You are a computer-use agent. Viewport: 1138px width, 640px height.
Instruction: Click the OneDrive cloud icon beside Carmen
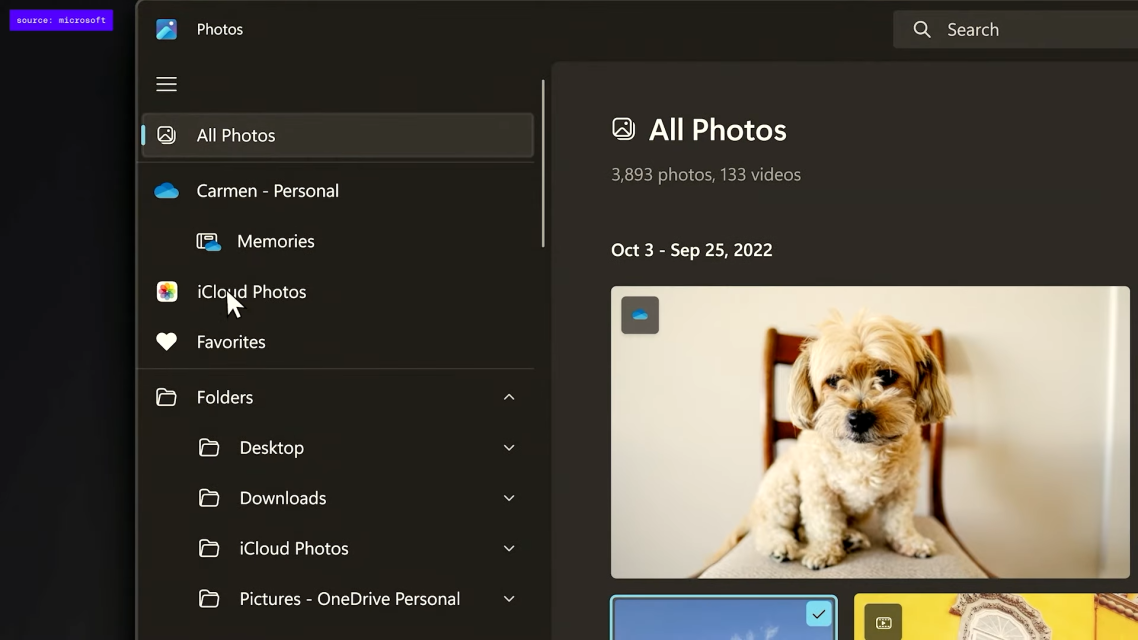(x=167, y=191)
